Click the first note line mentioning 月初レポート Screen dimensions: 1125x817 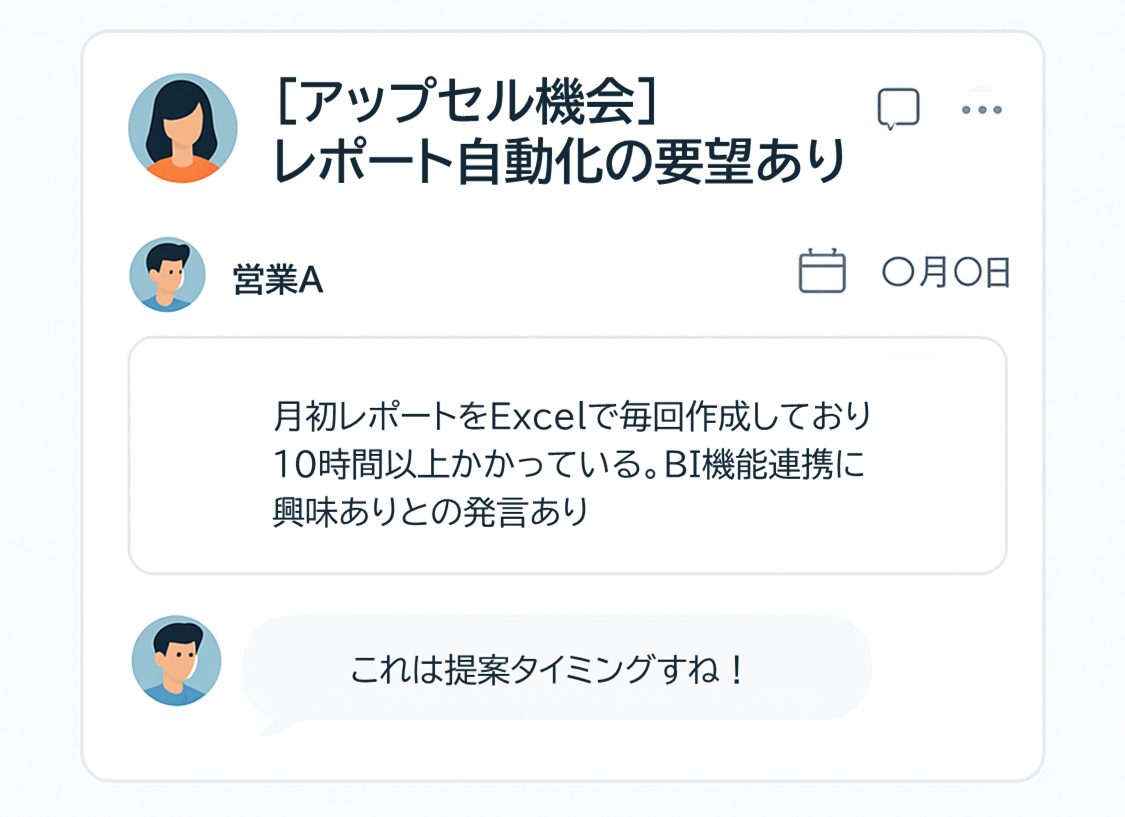point(572,413)
